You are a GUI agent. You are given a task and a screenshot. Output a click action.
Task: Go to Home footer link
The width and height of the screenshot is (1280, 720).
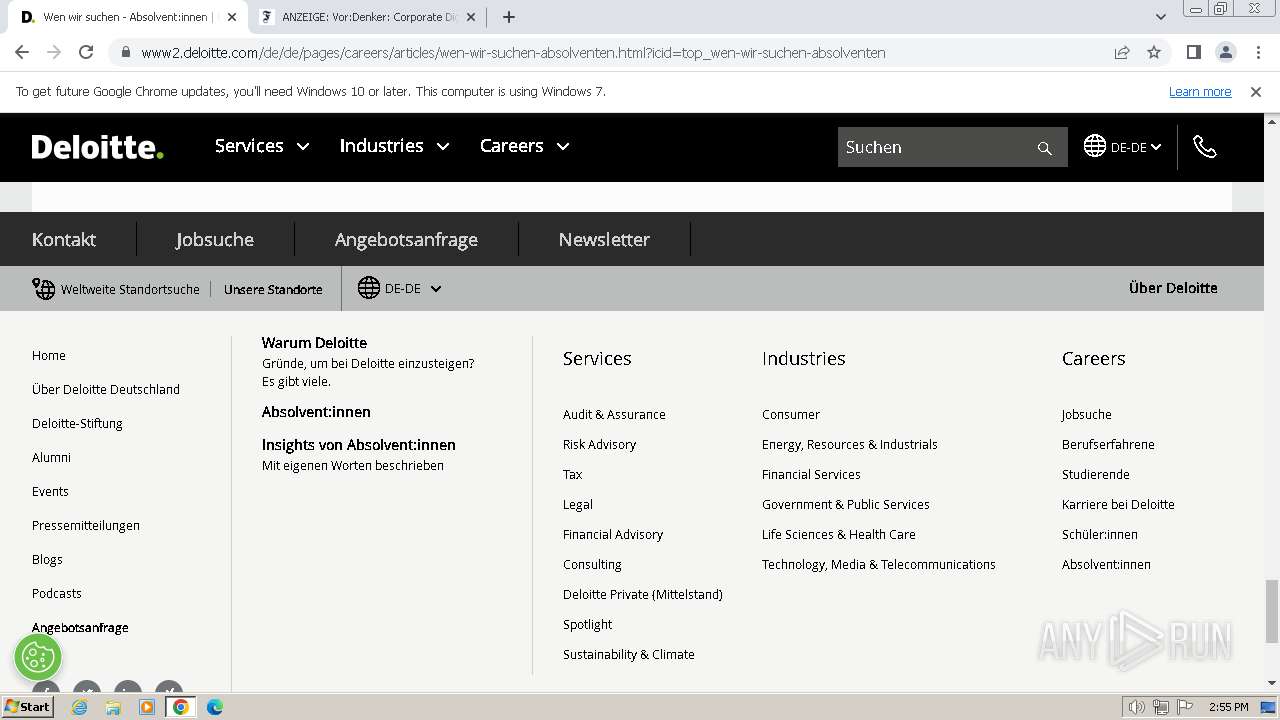pos(49,355)
